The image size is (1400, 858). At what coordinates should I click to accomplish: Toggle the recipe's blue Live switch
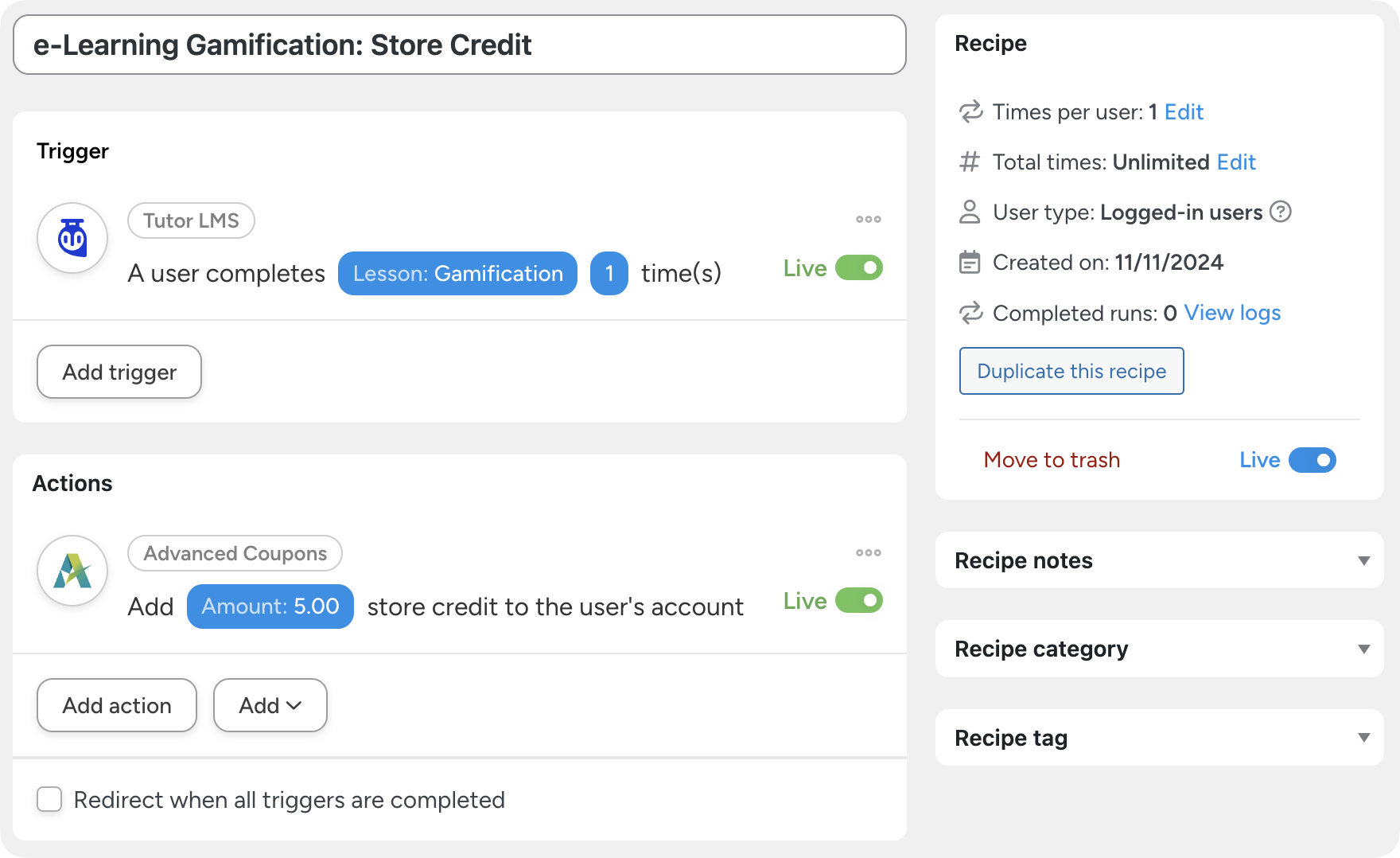pyautogui.click(x=1312, y=460)
